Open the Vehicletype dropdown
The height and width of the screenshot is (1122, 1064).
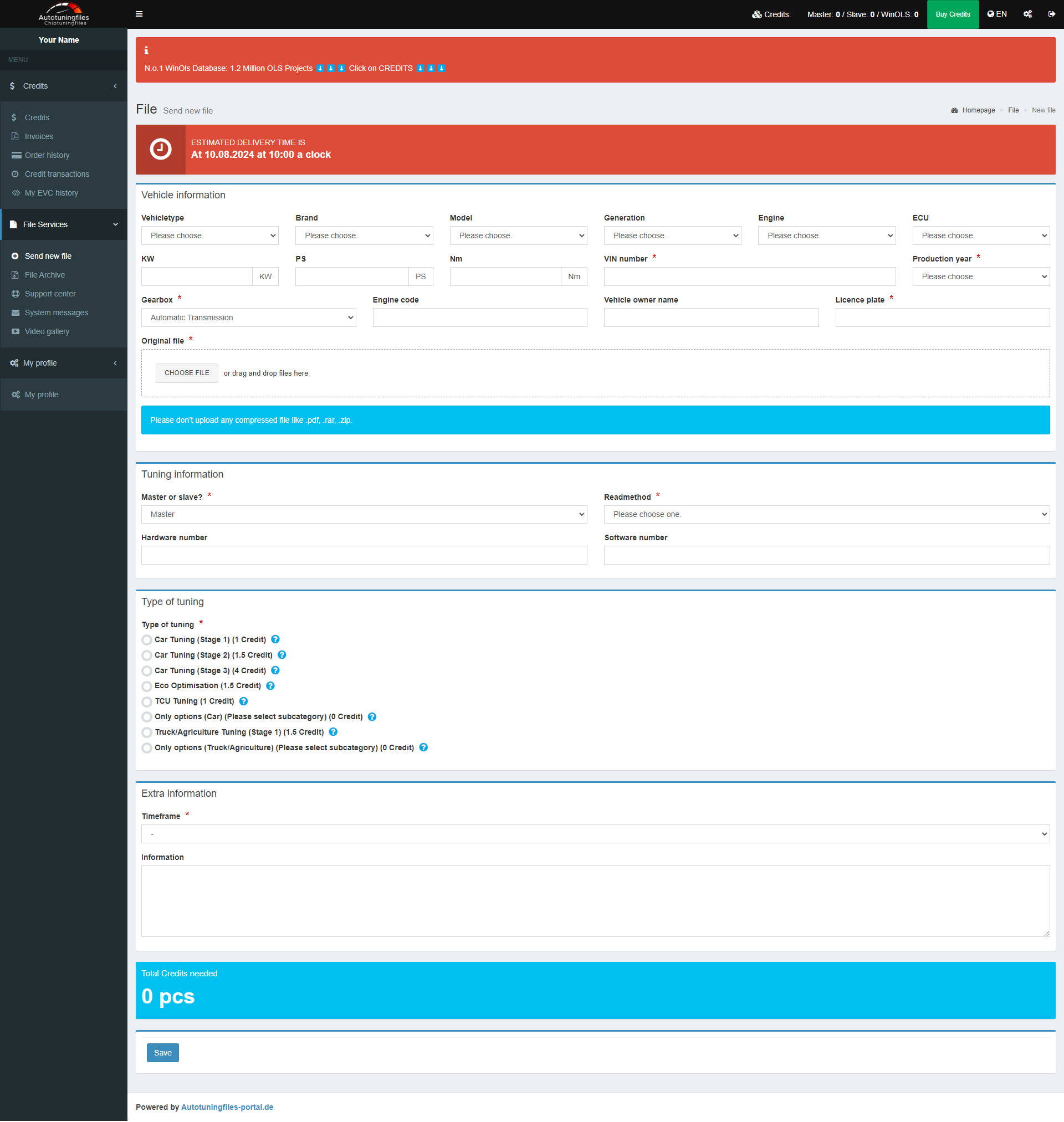coord(209,235)
